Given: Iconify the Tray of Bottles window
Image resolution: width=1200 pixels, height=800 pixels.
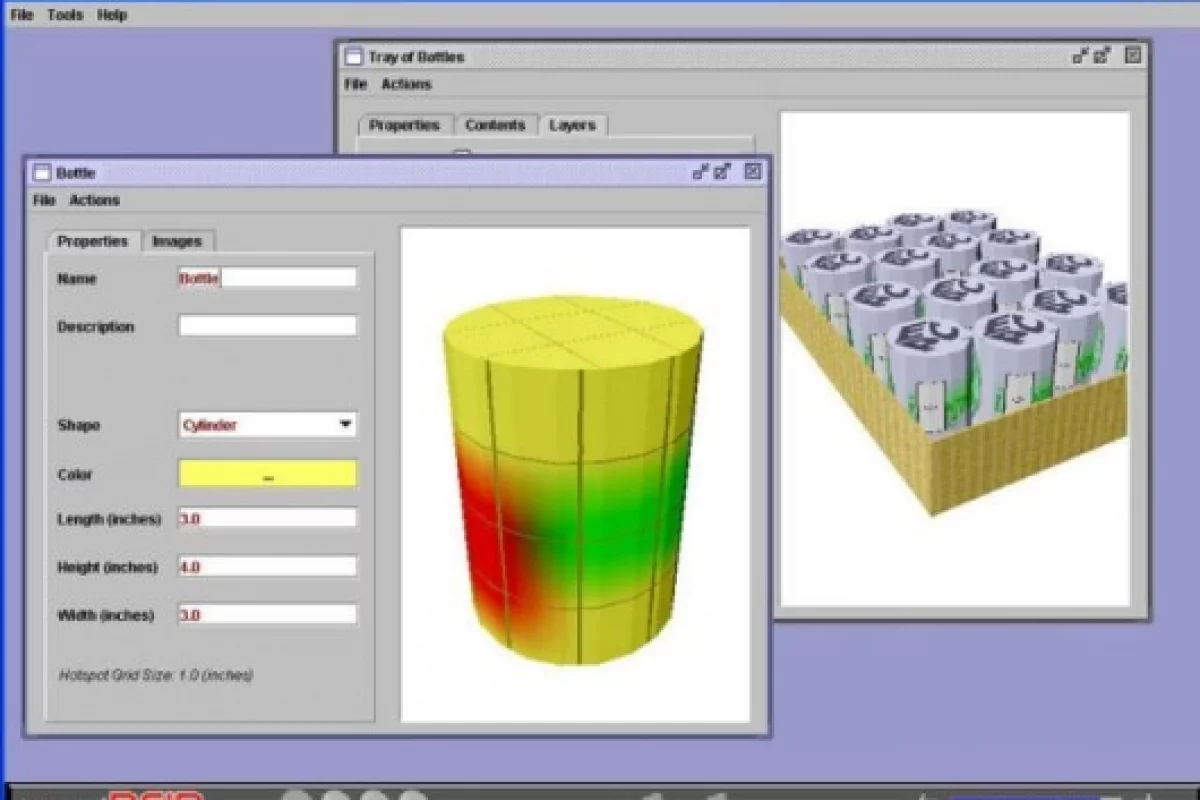Looking at the screenshot, I should click(x=1080, y=56).
